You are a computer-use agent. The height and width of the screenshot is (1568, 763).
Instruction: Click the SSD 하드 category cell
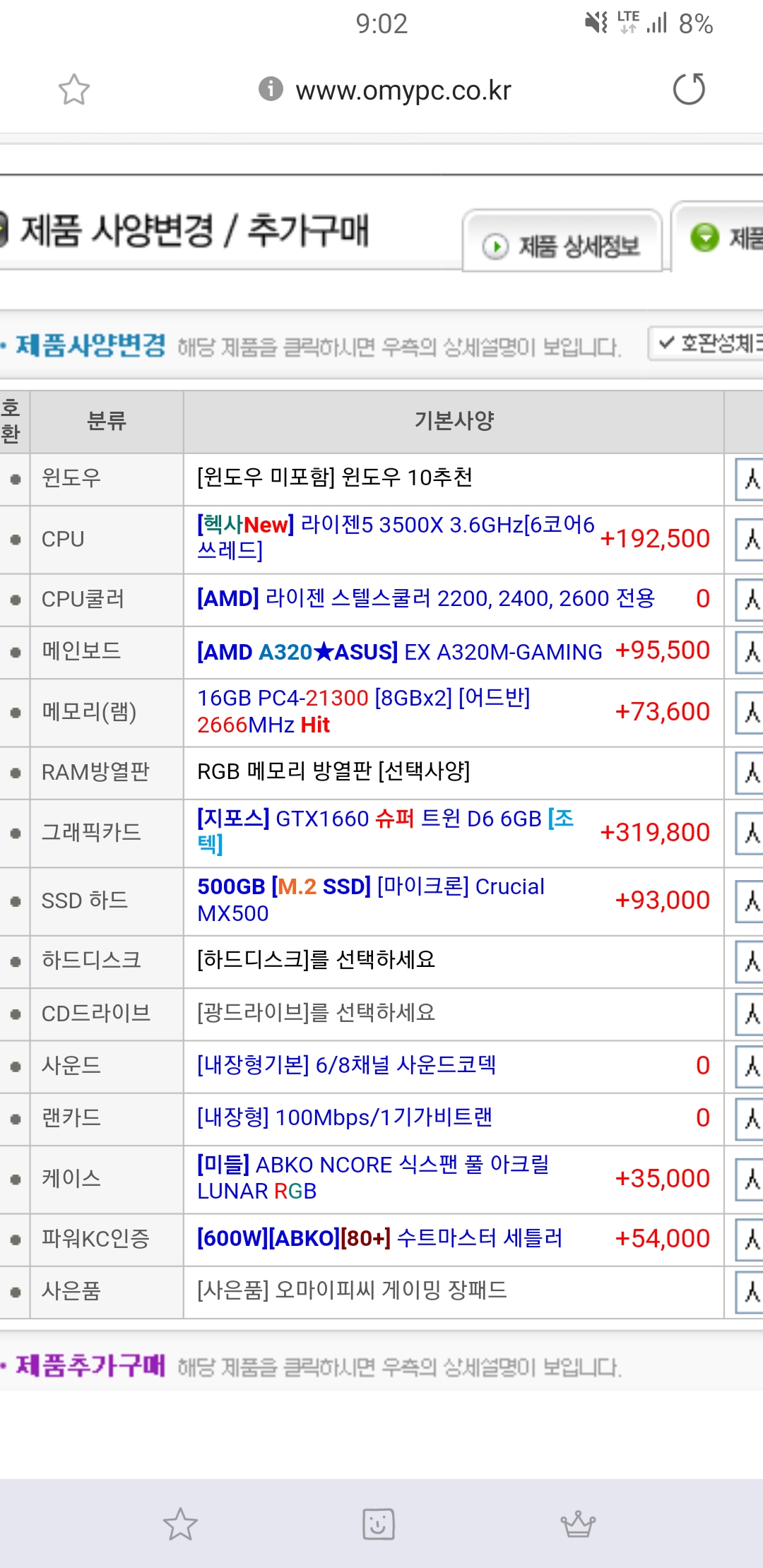(x=106, y=901)
